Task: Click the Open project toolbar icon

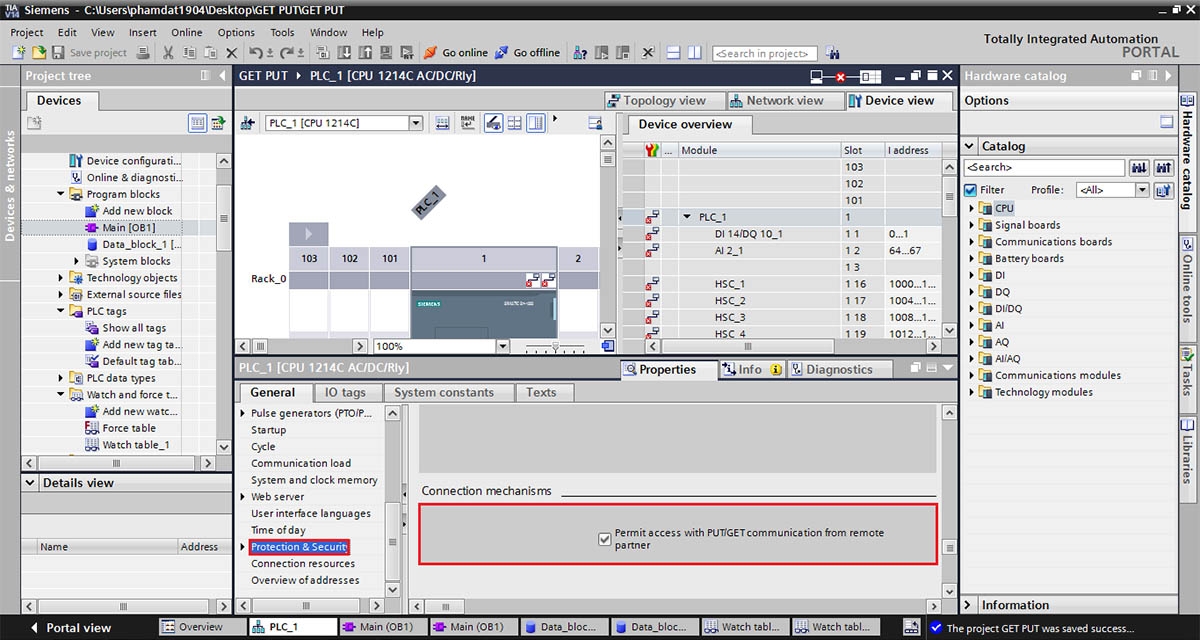Action: point(39,52)
